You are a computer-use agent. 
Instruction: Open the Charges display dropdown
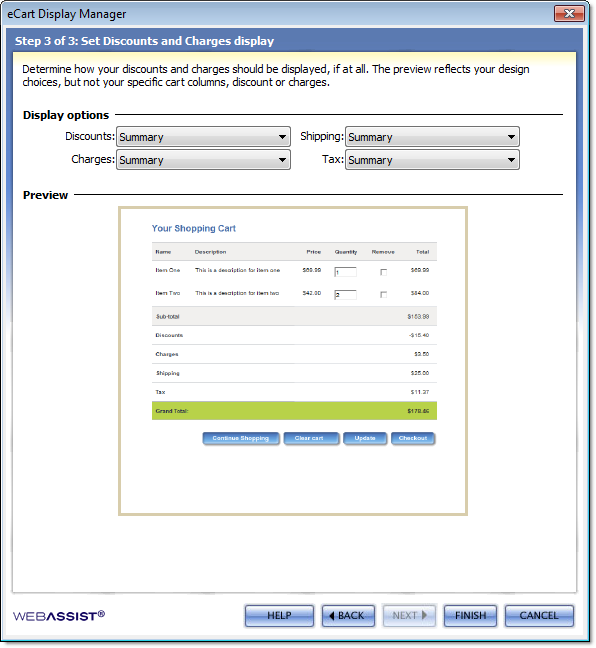(203, 160)
